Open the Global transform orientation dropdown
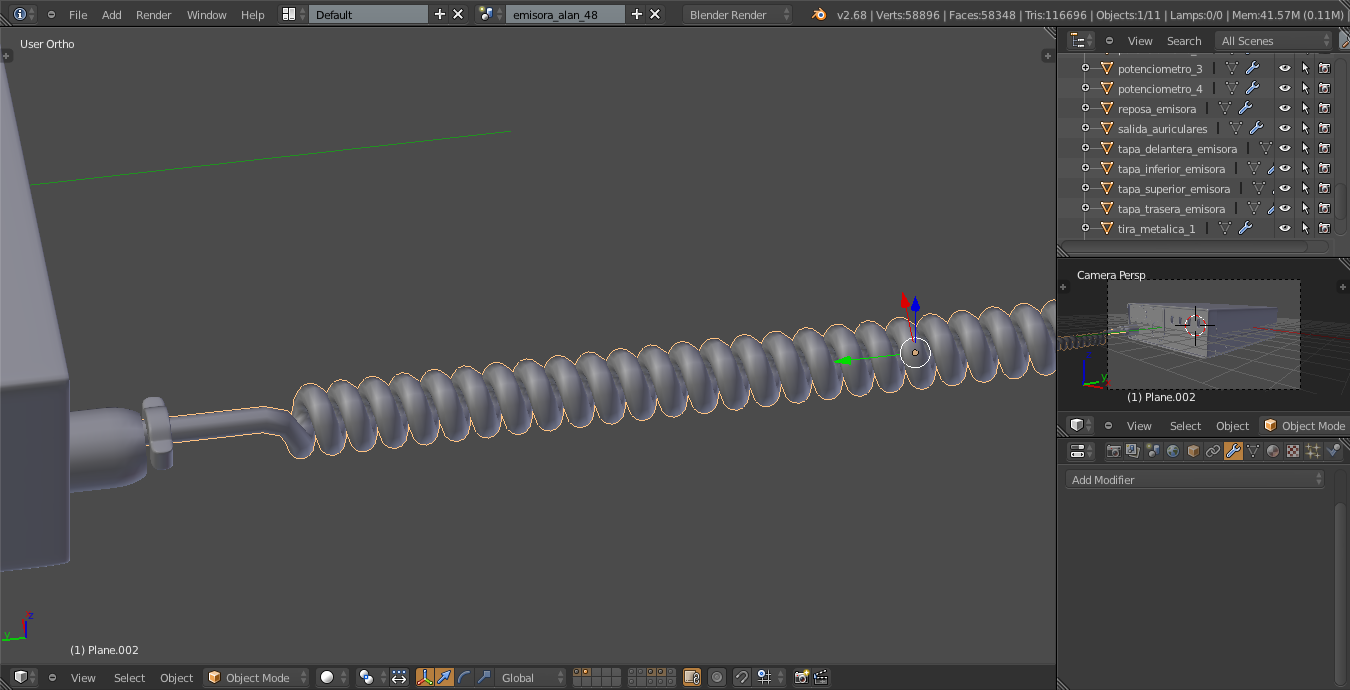Image resolution: width=1350 pixels, height=690 pixels. [531, 677]
